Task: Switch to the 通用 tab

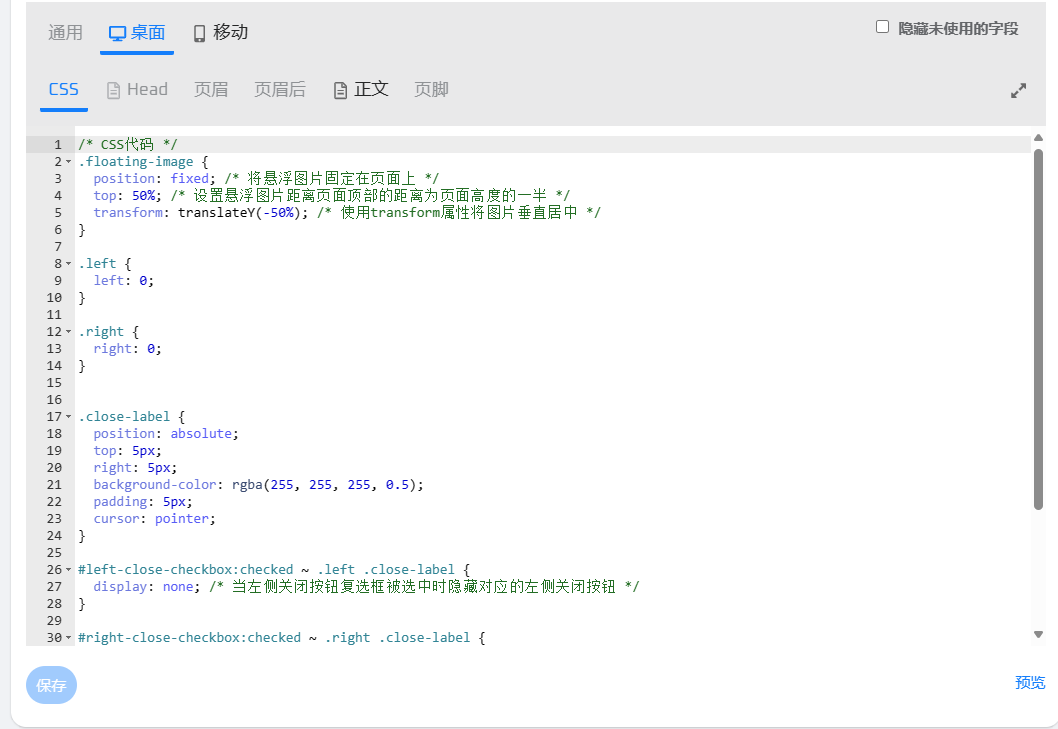Action: pos(66,33)
